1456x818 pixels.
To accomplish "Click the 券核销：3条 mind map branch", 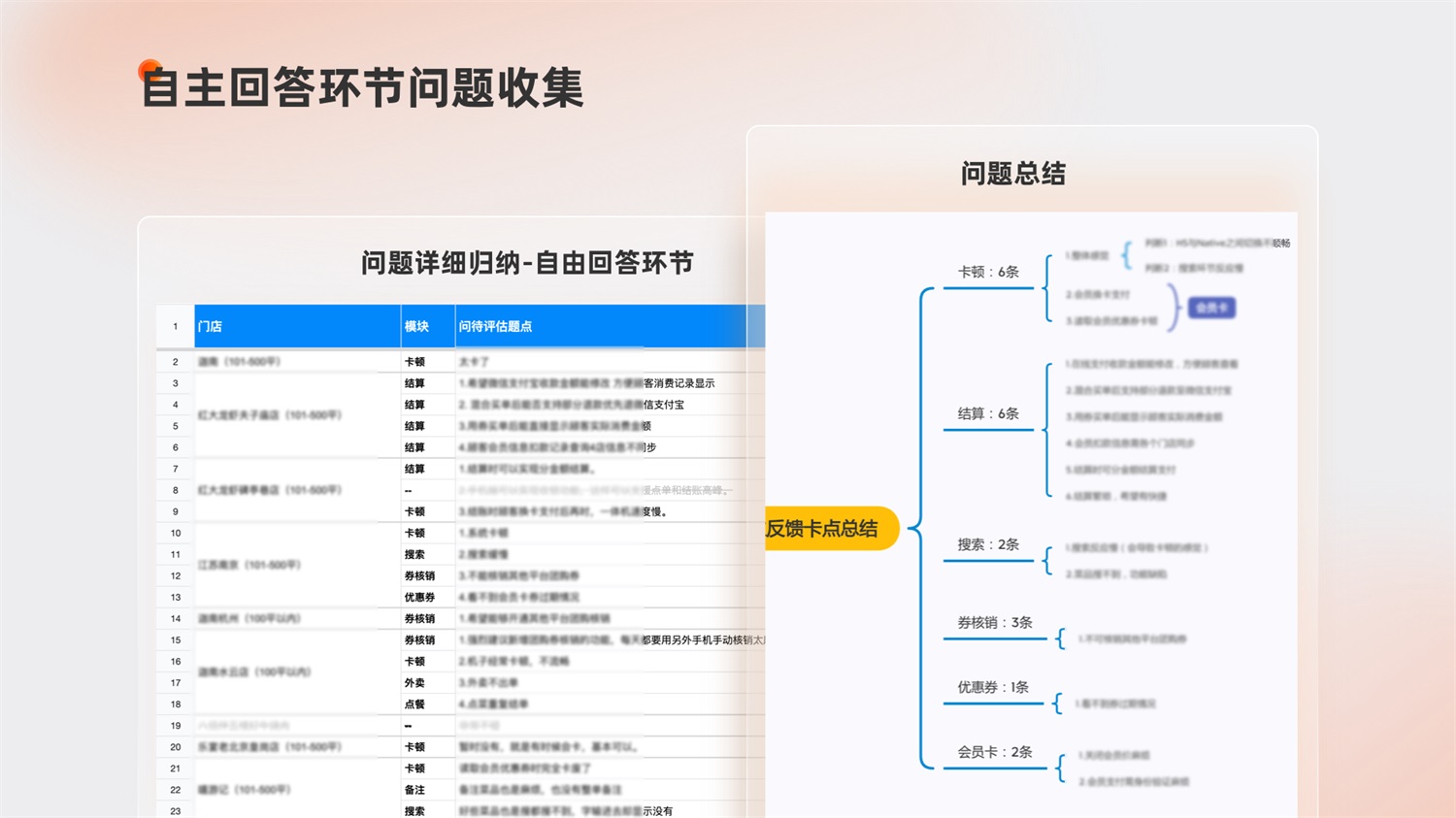I will 995,622.
